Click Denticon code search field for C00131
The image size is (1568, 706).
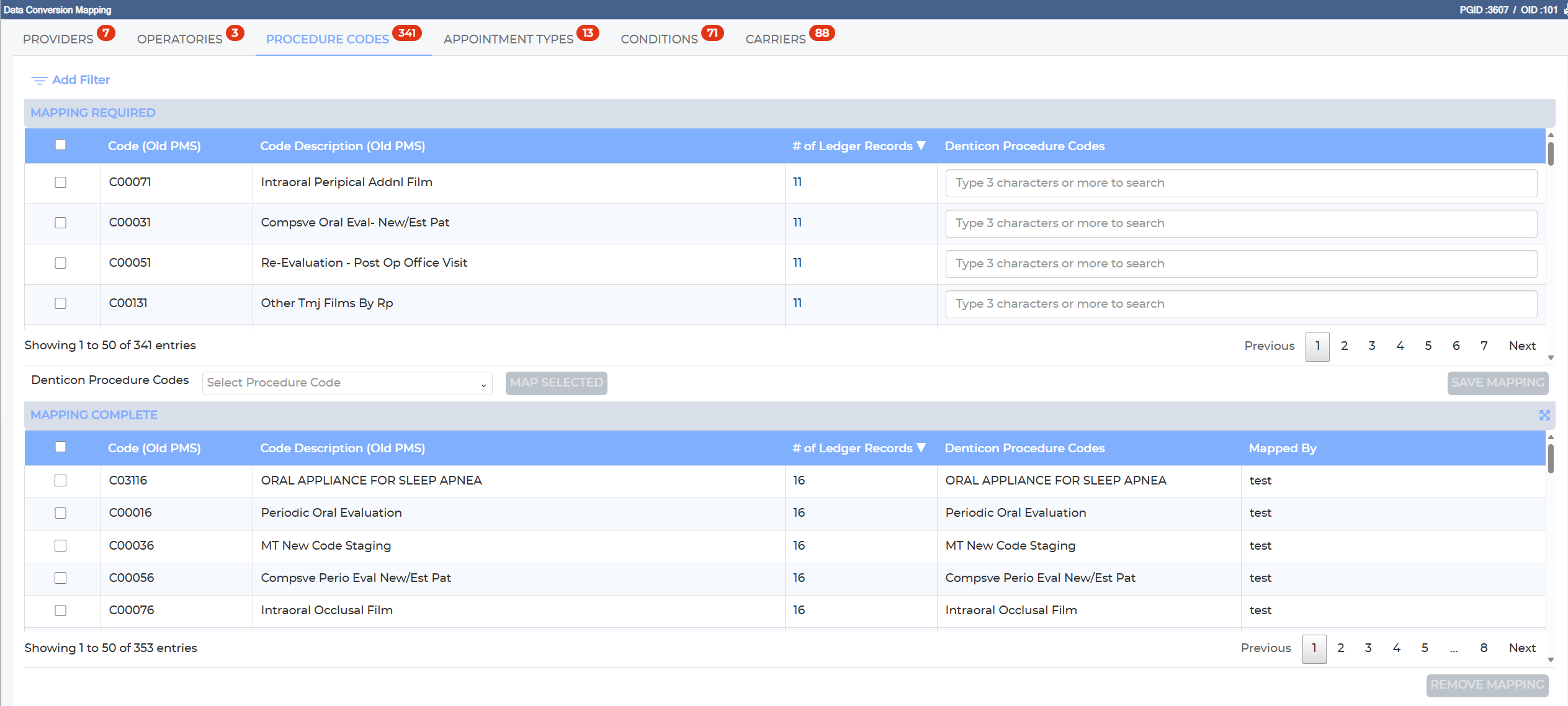[1241, 304]
